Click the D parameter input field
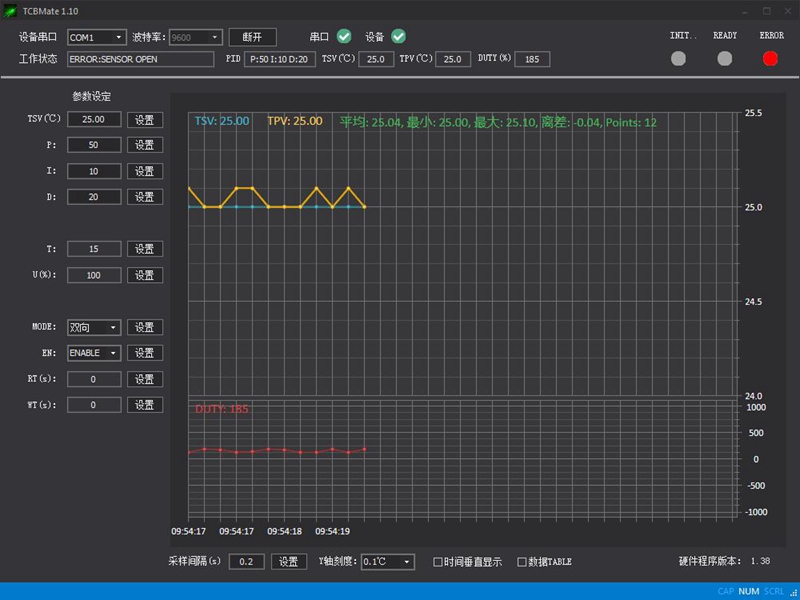 coord(94,197)
